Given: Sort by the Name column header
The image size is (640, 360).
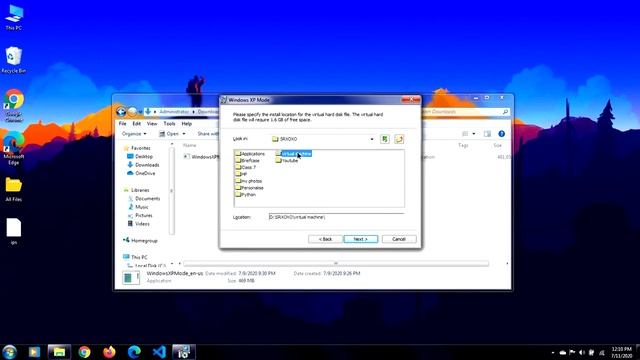Looking at the screenshot, I should [x=189, y=145].
